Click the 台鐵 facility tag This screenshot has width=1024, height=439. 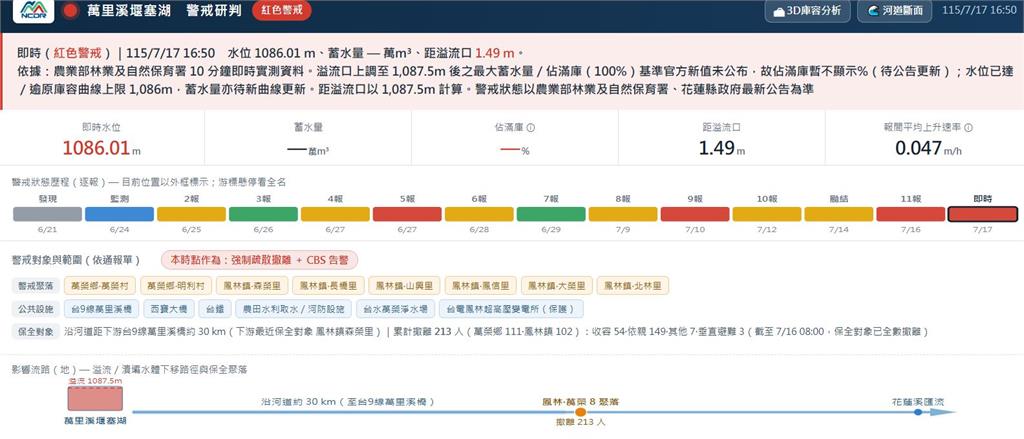click(215, 308)
